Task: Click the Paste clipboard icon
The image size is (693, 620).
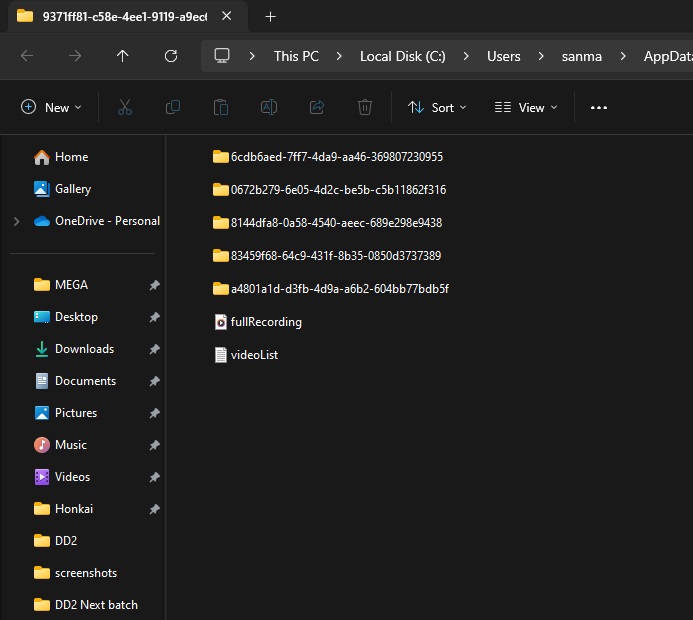Action: (221, 107)
